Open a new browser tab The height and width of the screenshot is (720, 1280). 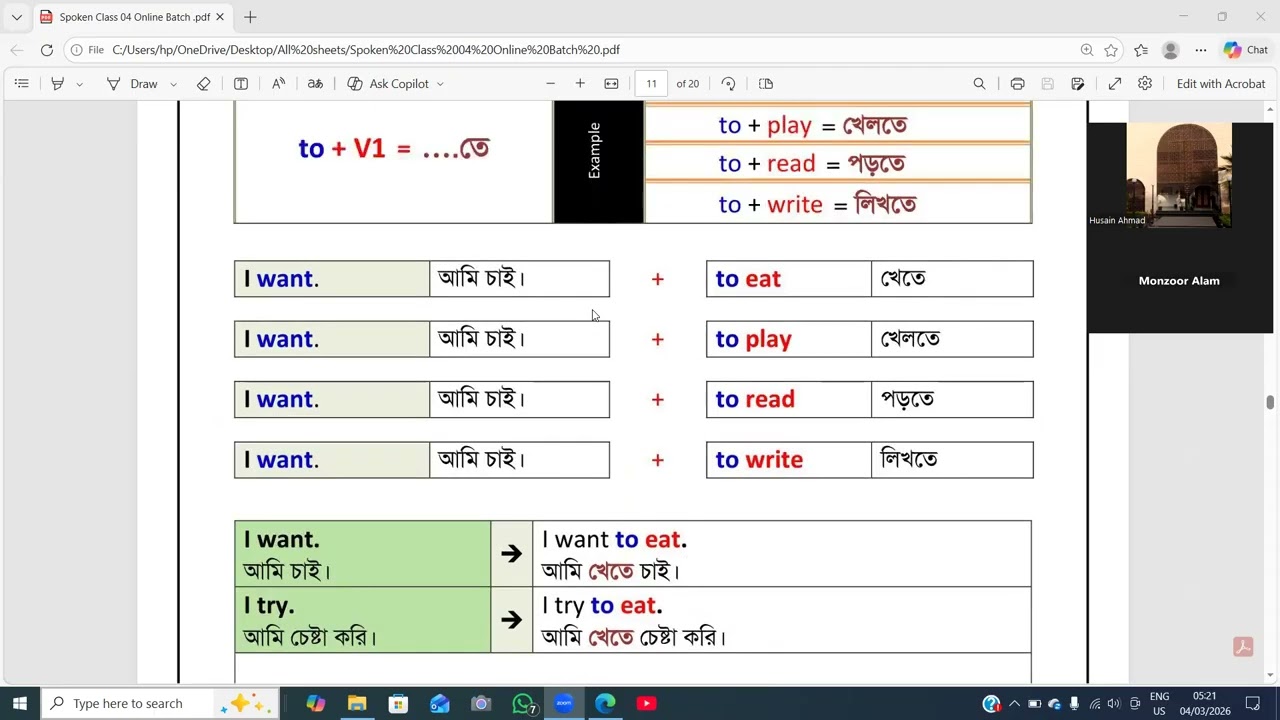tap(250, 17)
